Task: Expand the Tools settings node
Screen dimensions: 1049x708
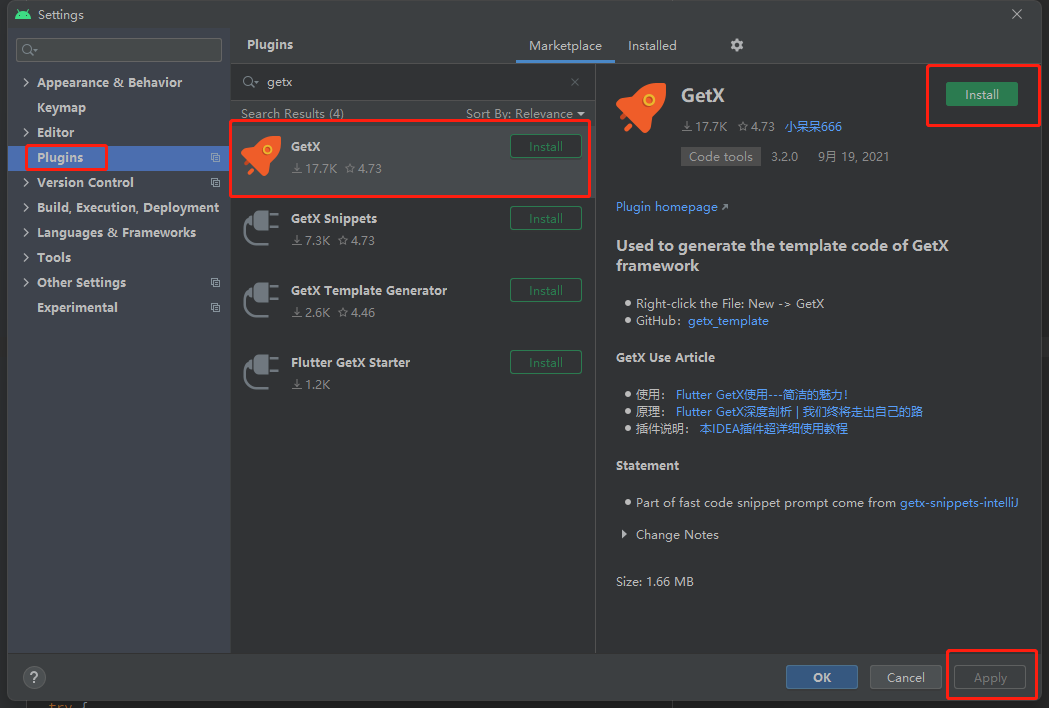Action: (26, 257)
